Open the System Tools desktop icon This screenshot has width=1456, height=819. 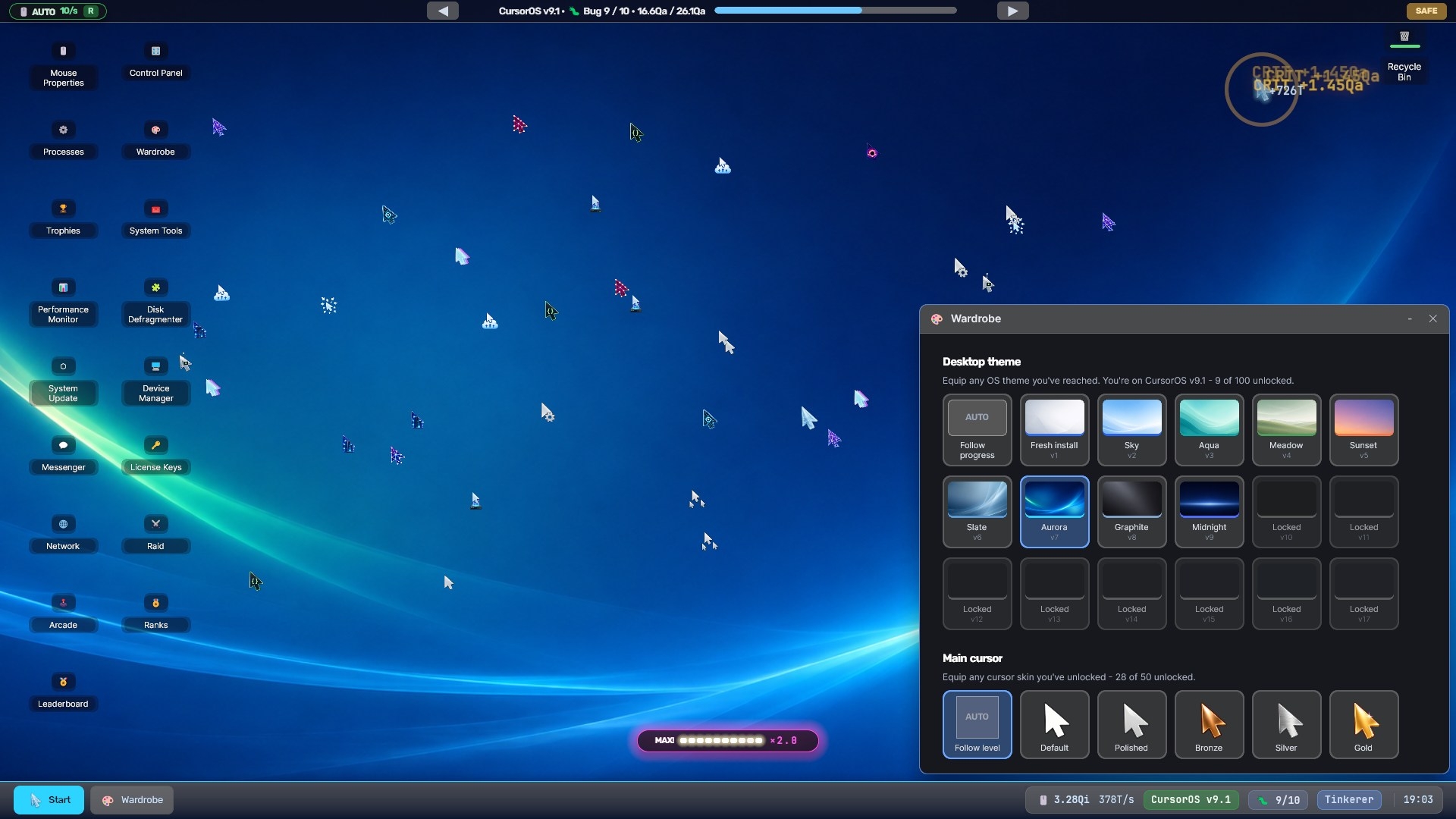[x=155, y=219]
